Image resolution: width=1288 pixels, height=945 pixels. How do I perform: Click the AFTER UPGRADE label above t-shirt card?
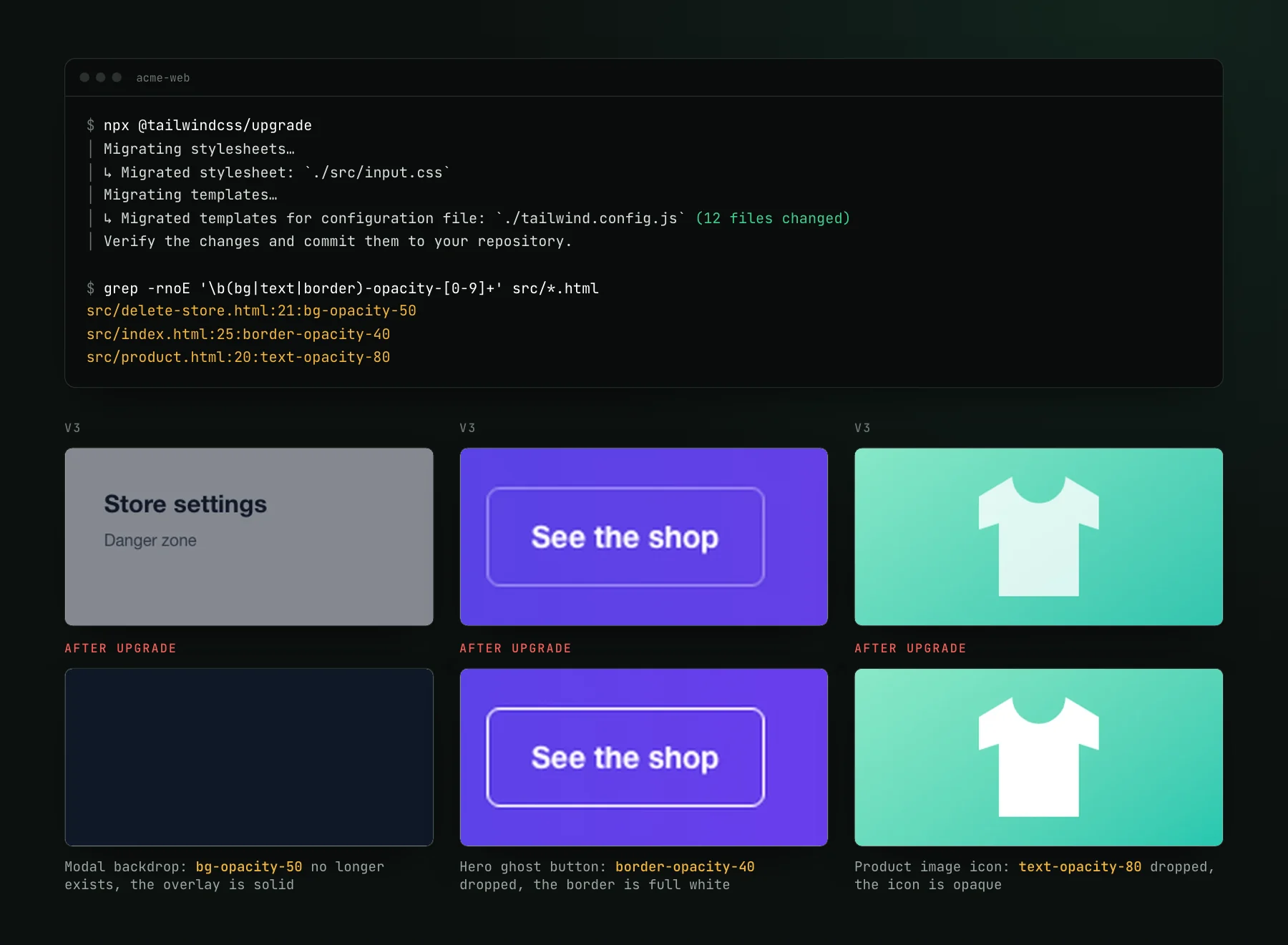[910, 648]
